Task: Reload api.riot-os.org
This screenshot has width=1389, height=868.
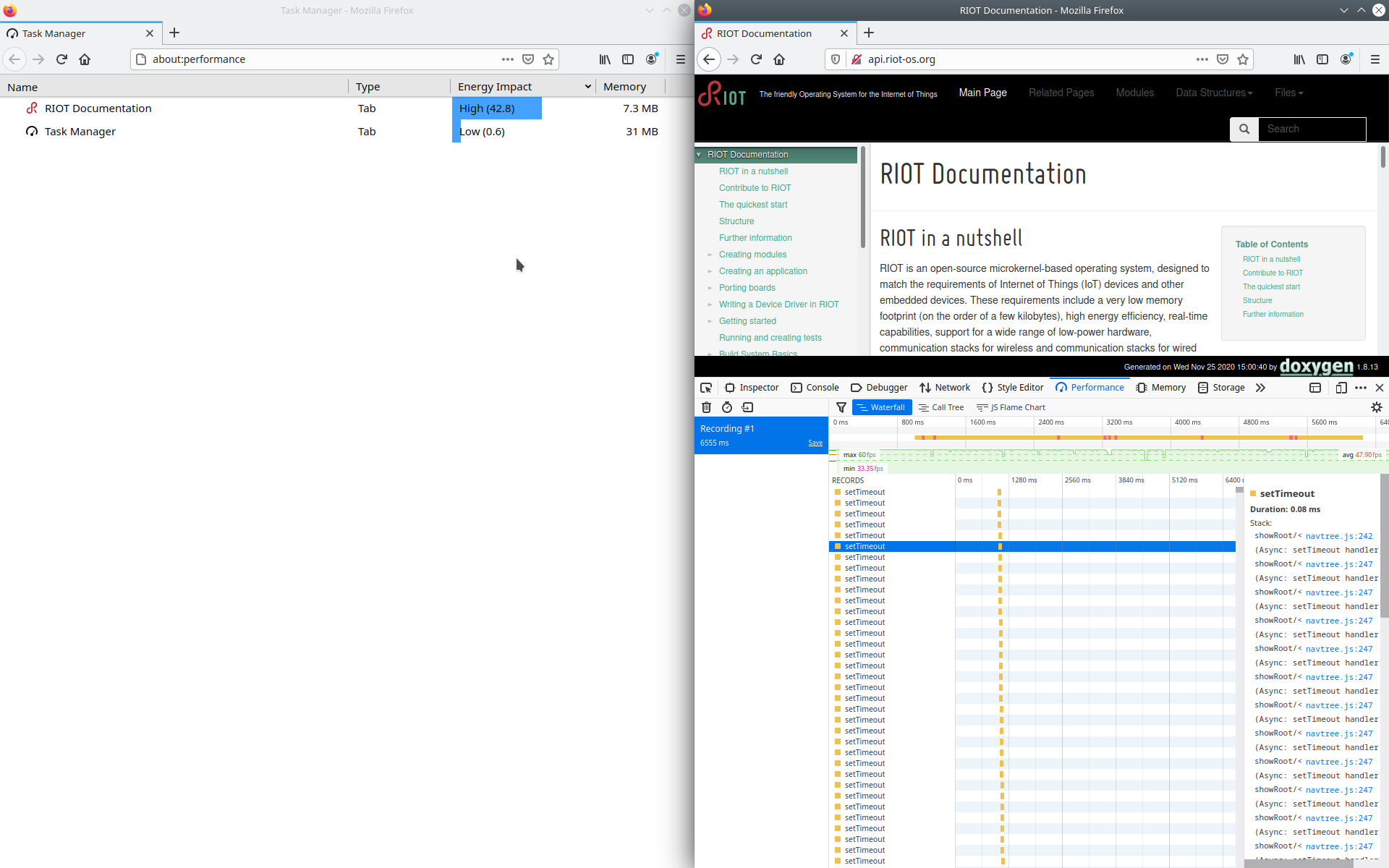Action: [x=756, y=59]
